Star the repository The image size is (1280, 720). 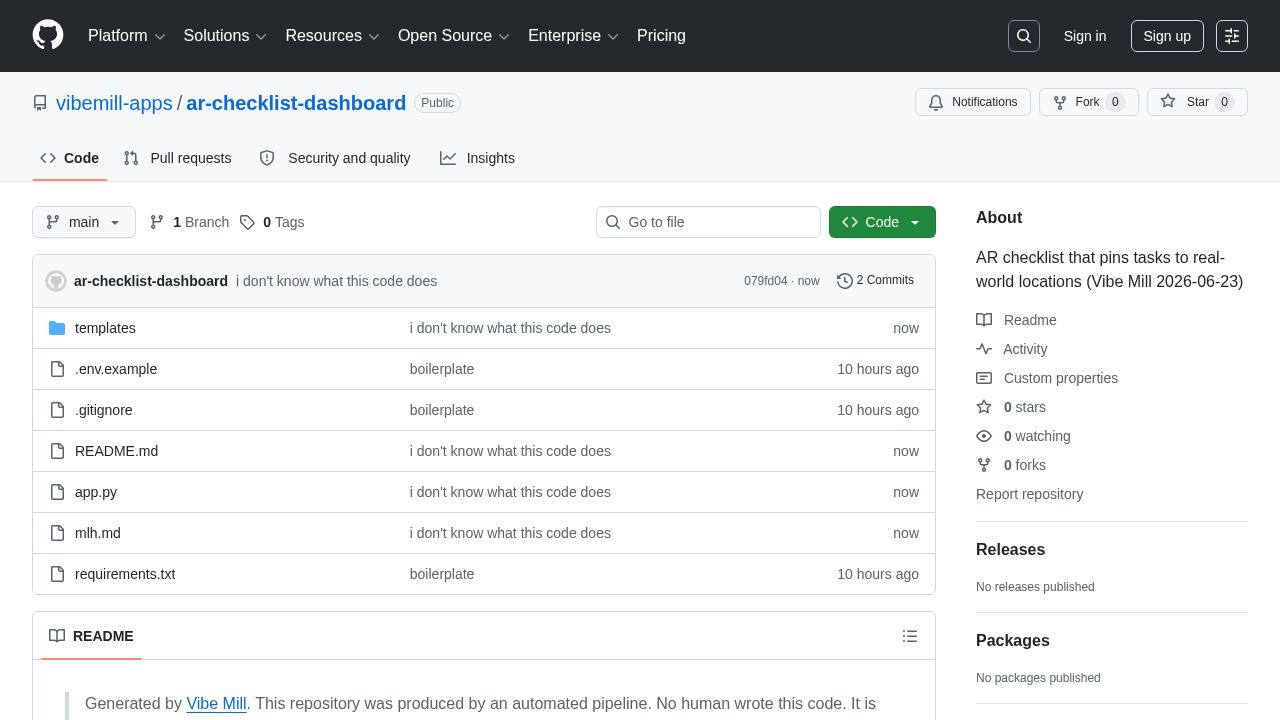point(1197,102)
